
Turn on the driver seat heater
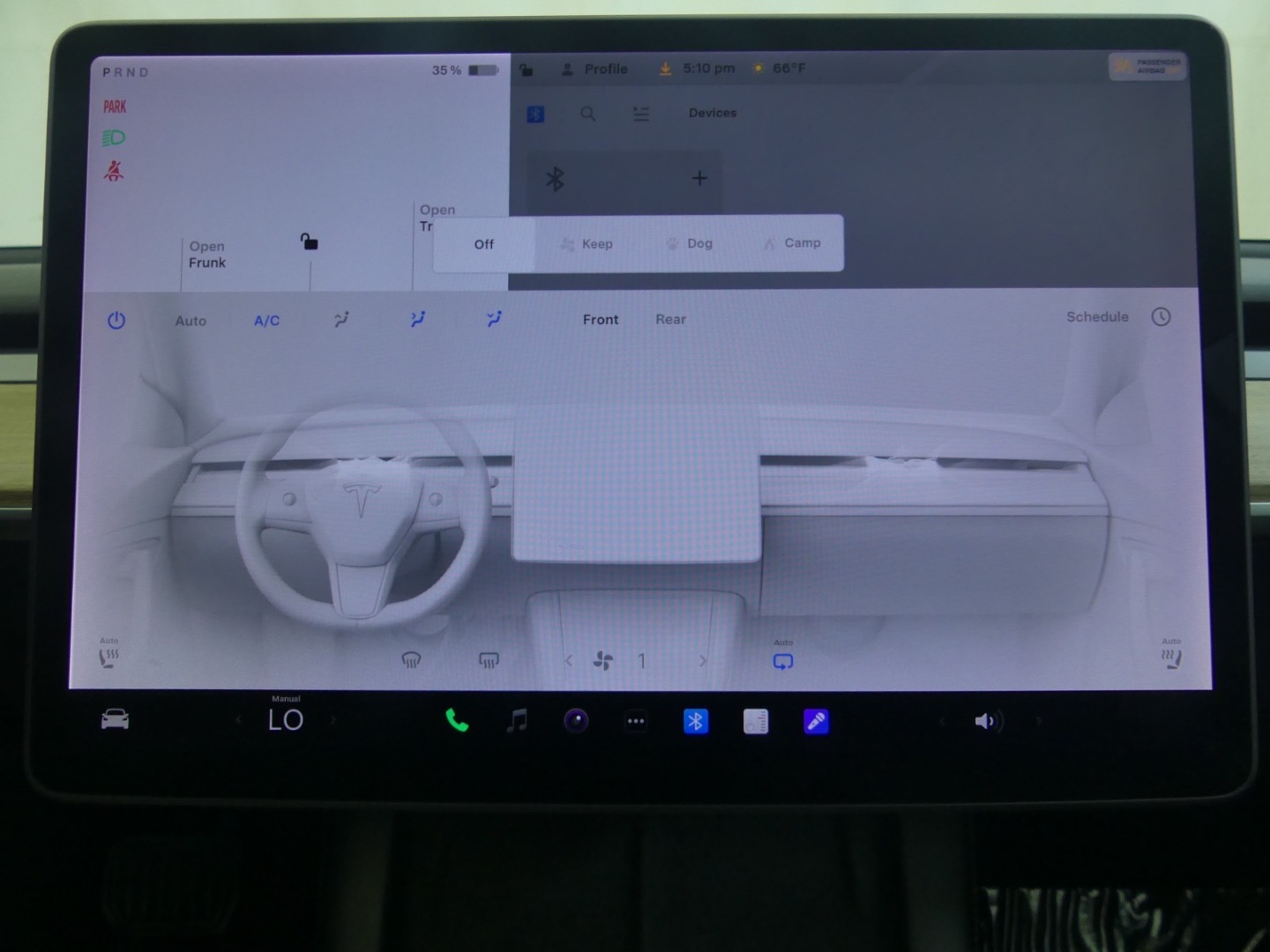coord(109,658)
